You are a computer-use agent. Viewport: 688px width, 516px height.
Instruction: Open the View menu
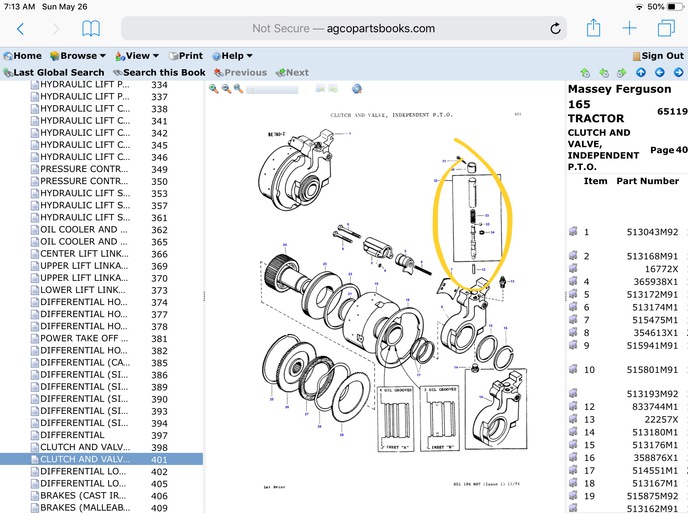pos(136,56)
